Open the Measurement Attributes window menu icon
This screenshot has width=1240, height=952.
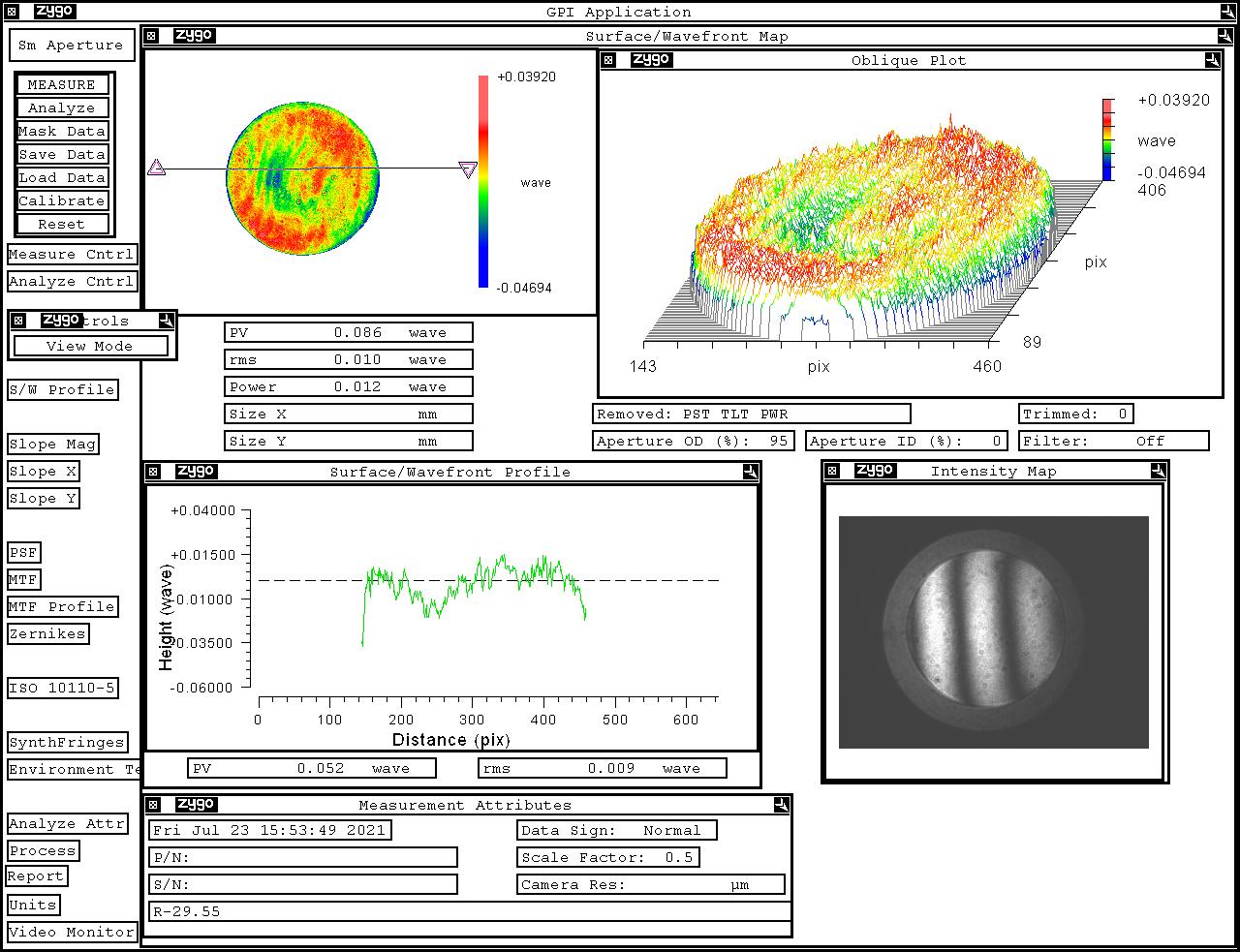153,805
